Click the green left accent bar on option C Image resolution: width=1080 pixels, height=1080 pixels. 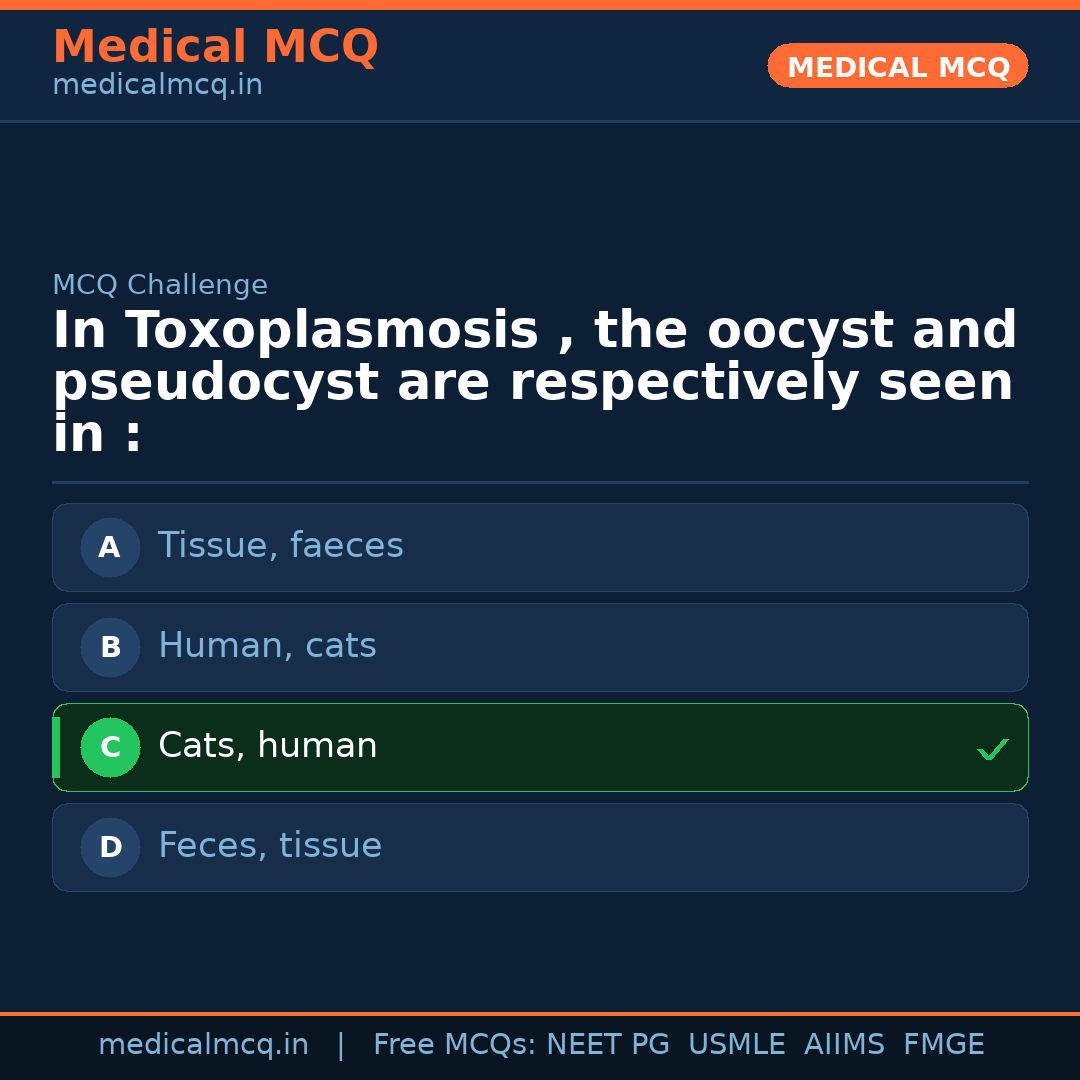pos(56,747)
